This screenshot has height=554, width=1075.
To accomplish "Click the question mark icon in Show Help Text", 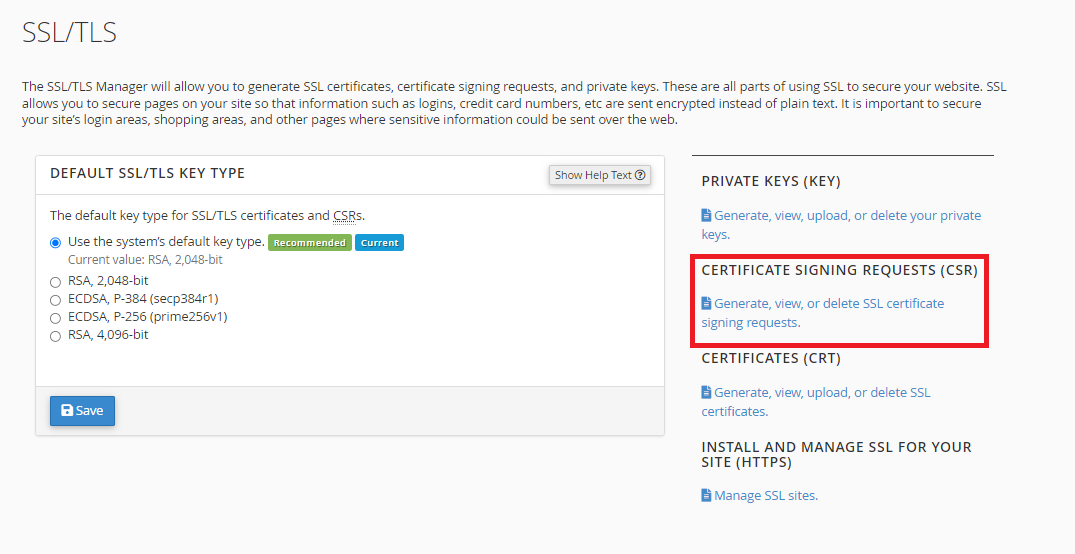I will tap(640, 175).
